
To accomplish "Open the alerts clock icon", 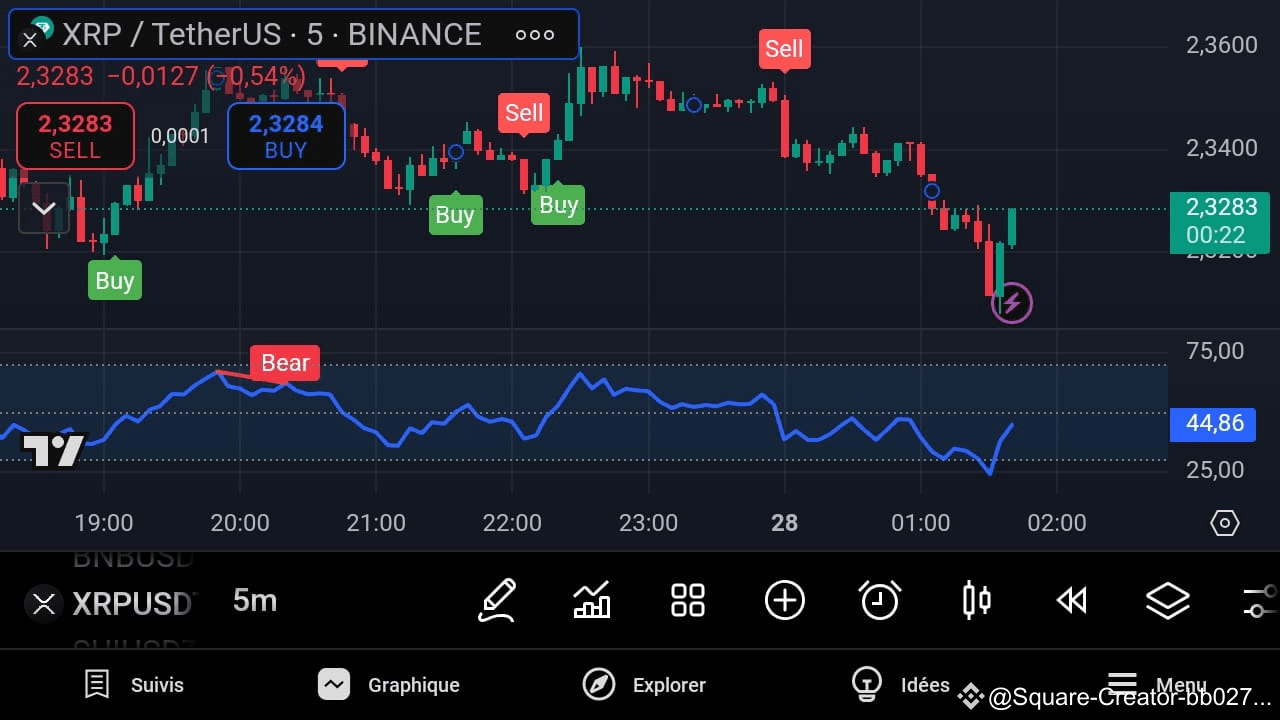I will pyautogui.click(x=880, y=600).
